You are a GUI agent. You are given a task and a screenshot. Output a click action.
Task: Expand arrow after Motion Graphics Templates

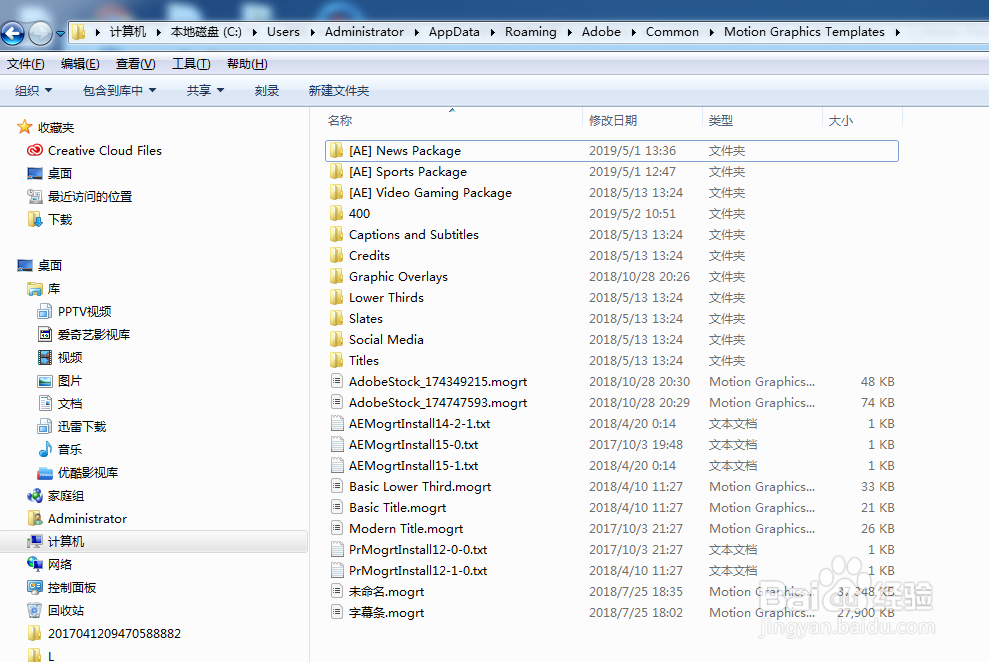[x=897, y=32]
